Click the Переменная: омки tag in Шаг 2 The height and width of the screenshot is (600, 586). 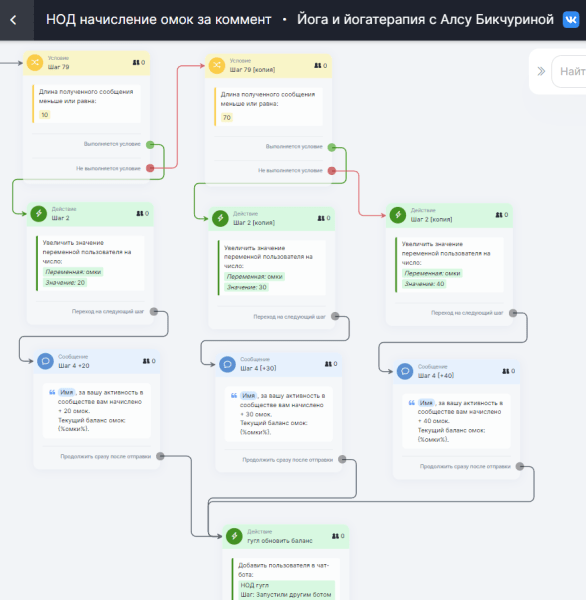pos(73,272)
